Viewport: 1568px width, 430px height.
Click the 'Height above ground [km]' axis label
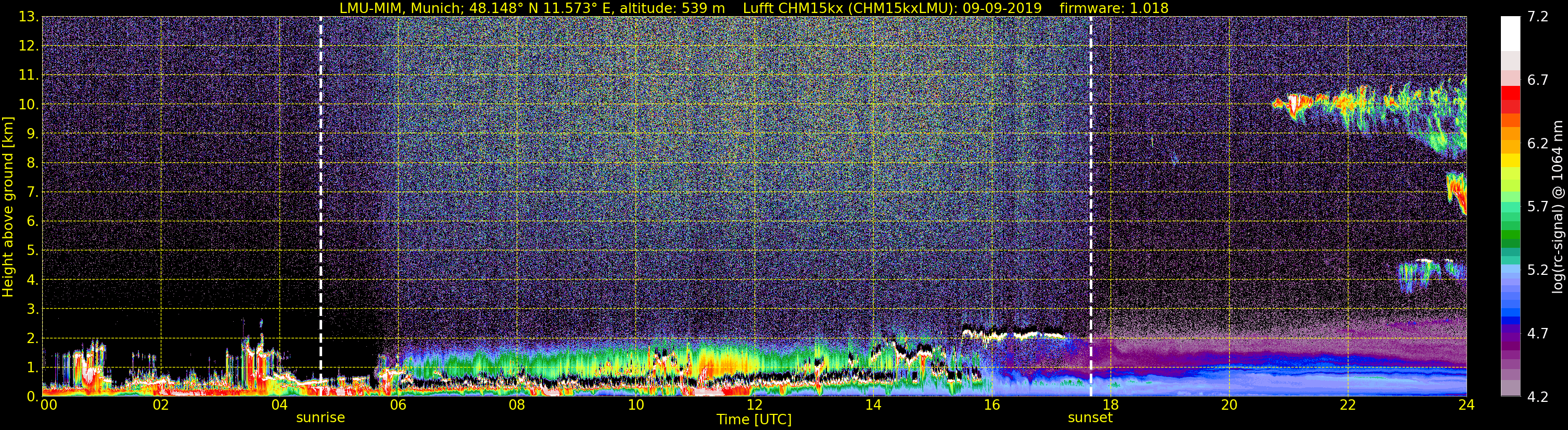[x=8, y=207]
